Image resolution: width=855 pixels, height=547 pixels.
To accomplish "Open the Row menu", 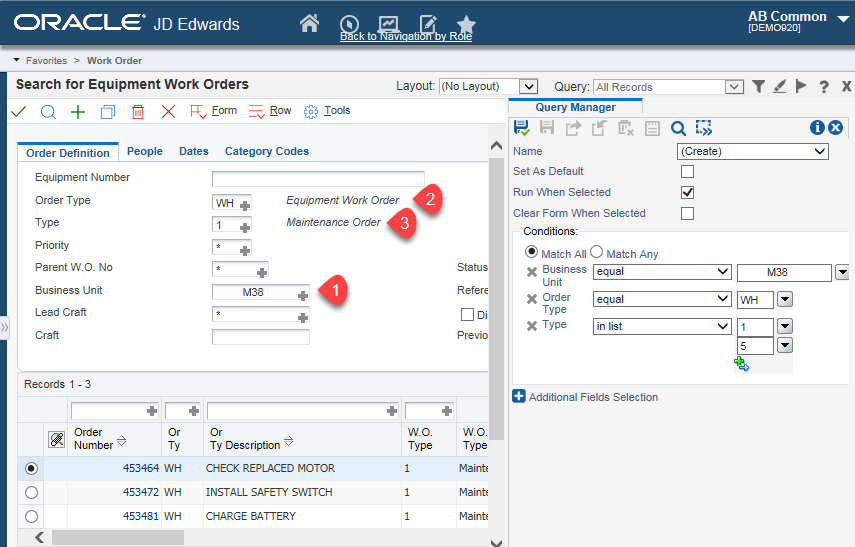I will (x=270, y=111).
